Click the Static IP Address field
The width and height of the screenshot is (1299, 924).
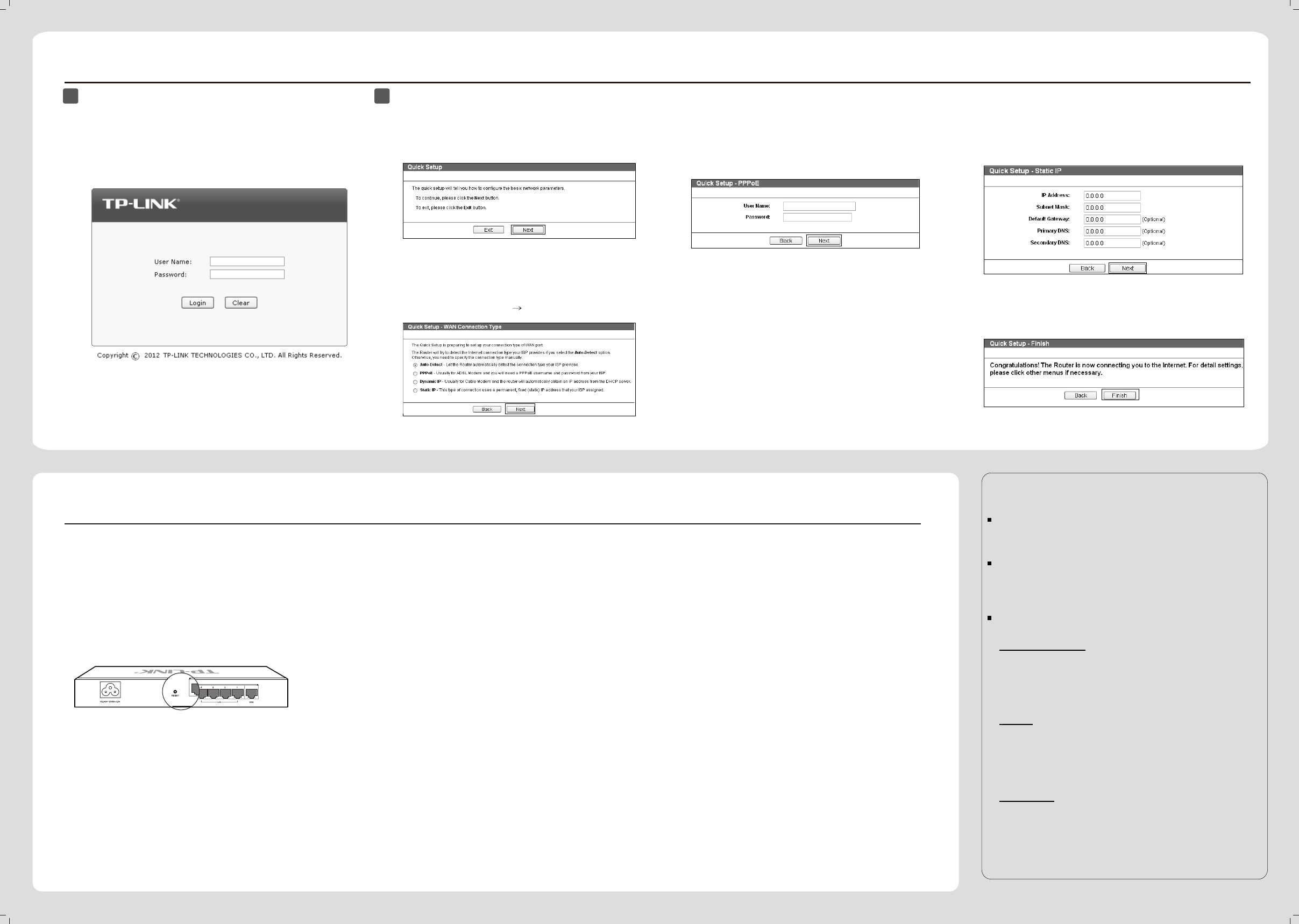pos(1111,196)
